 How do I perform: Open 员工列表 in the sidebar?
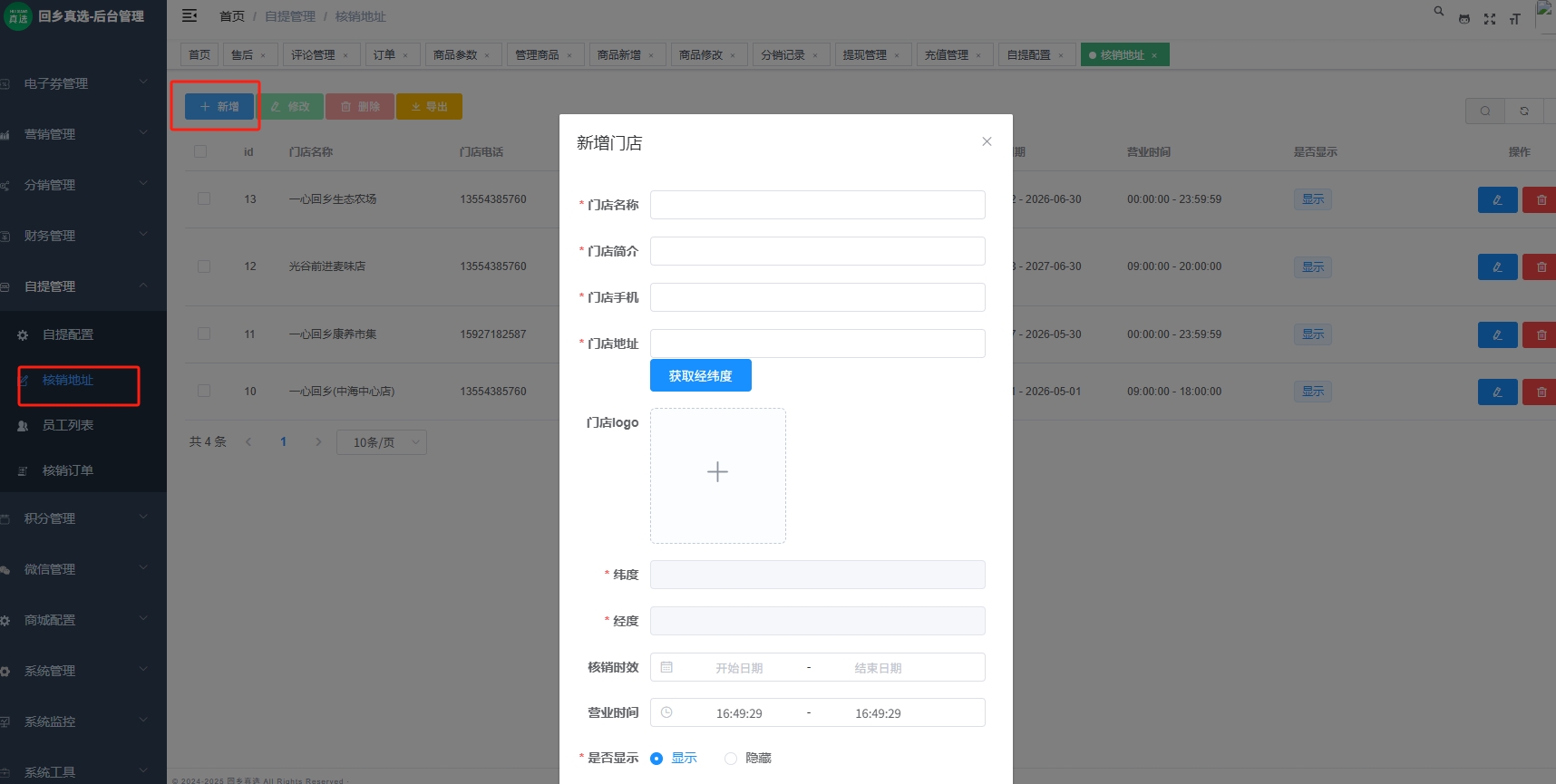coord(68,425)
